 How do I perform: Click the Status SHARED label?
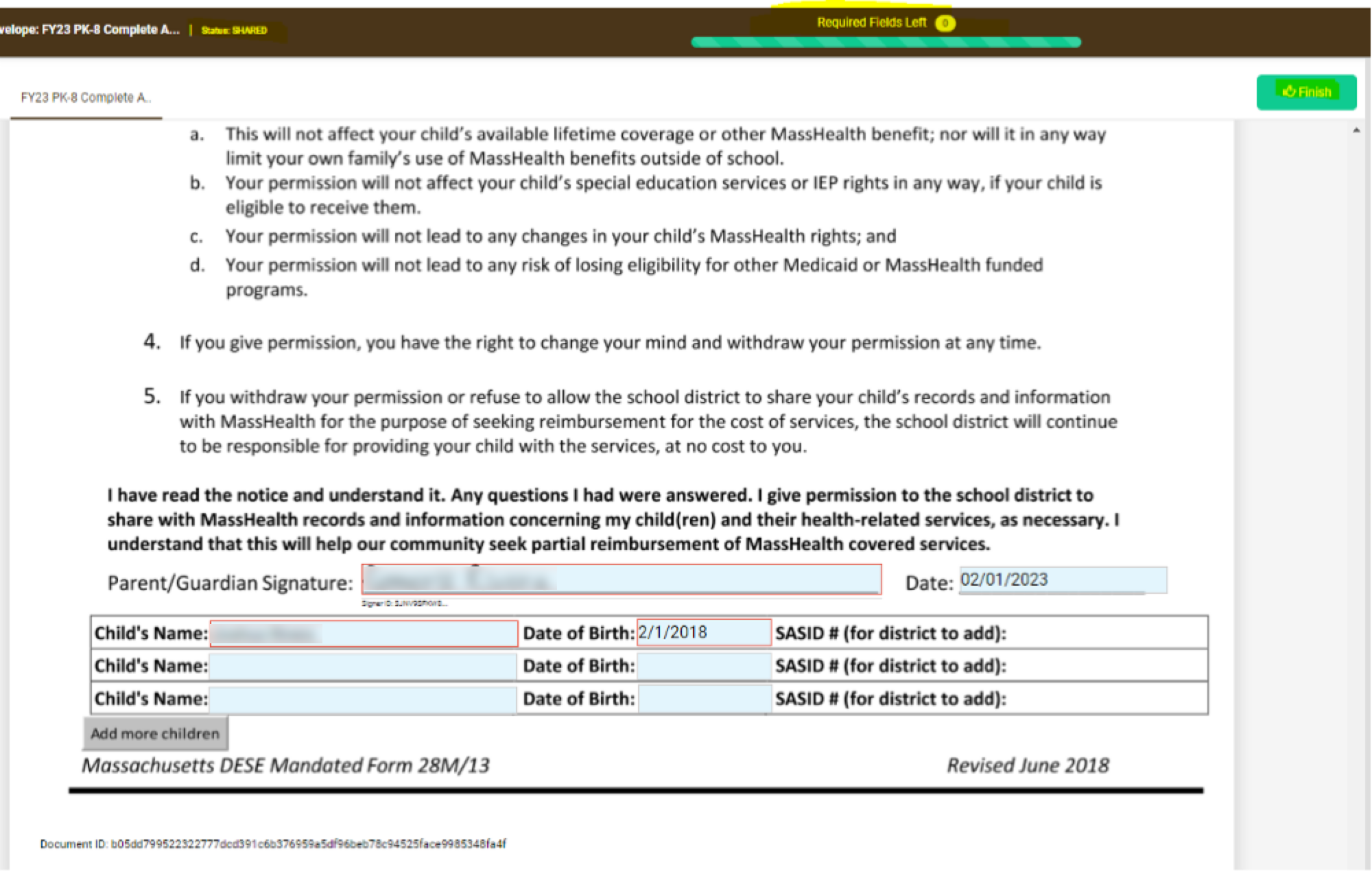(x=234, y=30)
